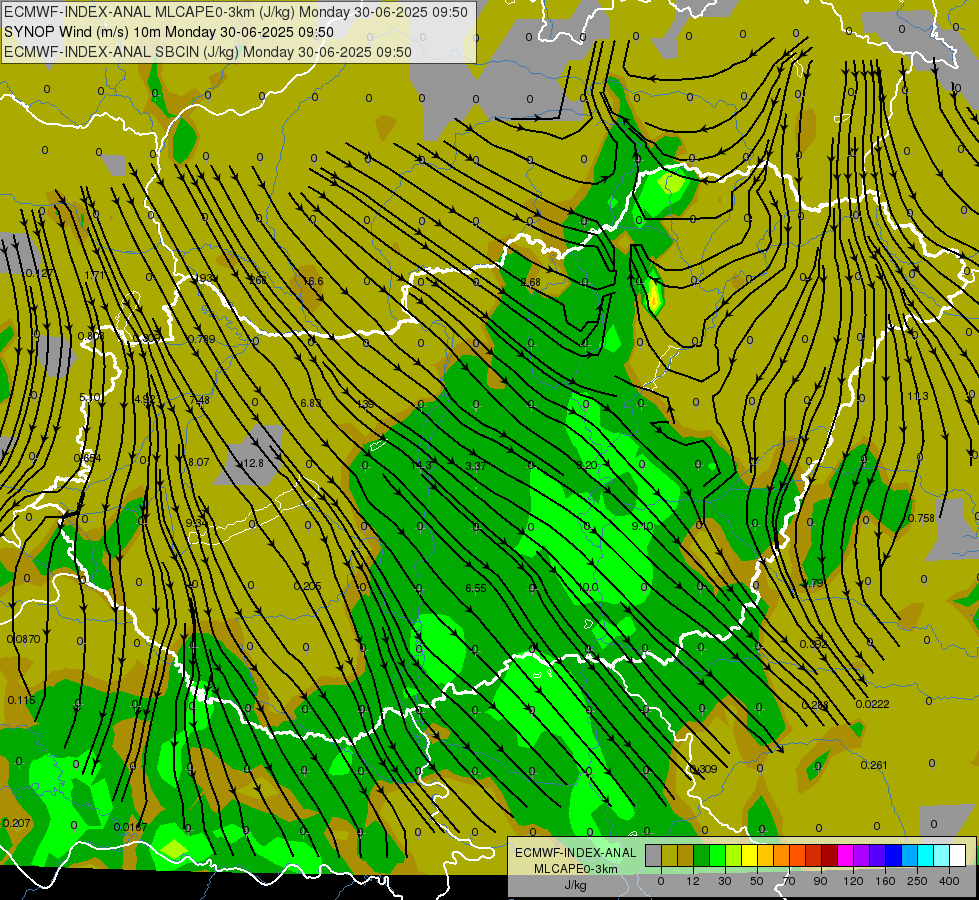Click the legend unit label J/kg
979x900 pixels.
pyautogui.click(x=575, y=885)
